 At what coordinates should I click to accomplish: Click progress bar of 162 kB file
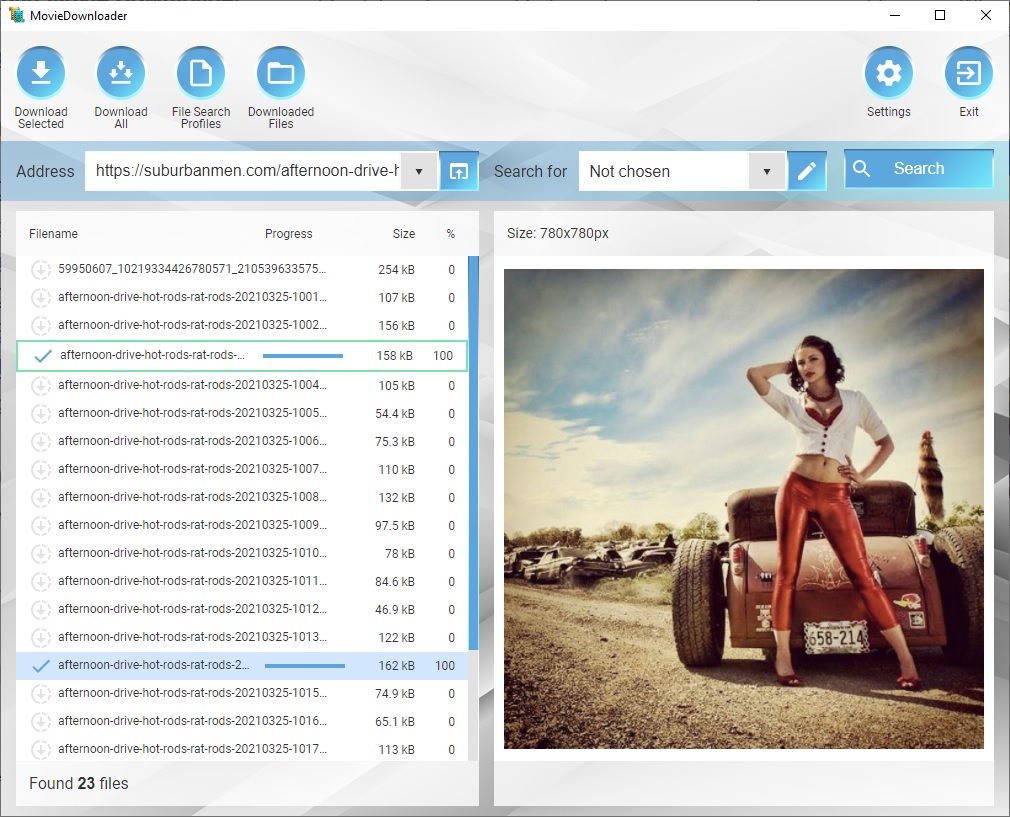(305, 666)
